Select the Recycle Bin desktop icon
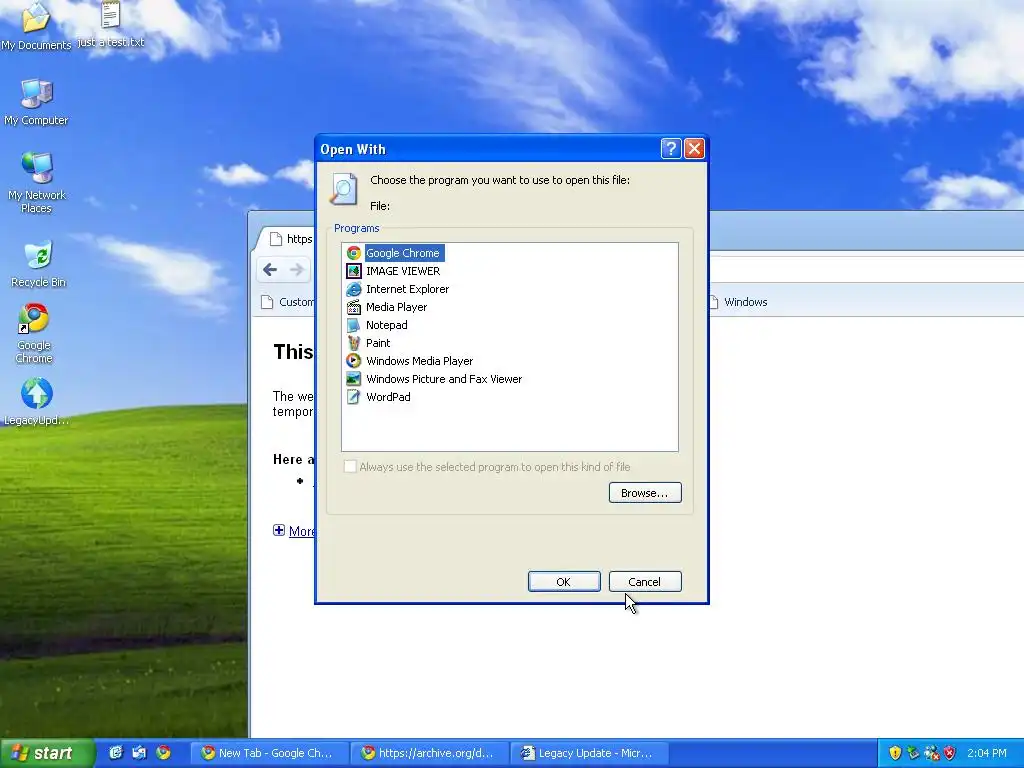Viewport: 1024px width, 768px height. pos(39,264)
